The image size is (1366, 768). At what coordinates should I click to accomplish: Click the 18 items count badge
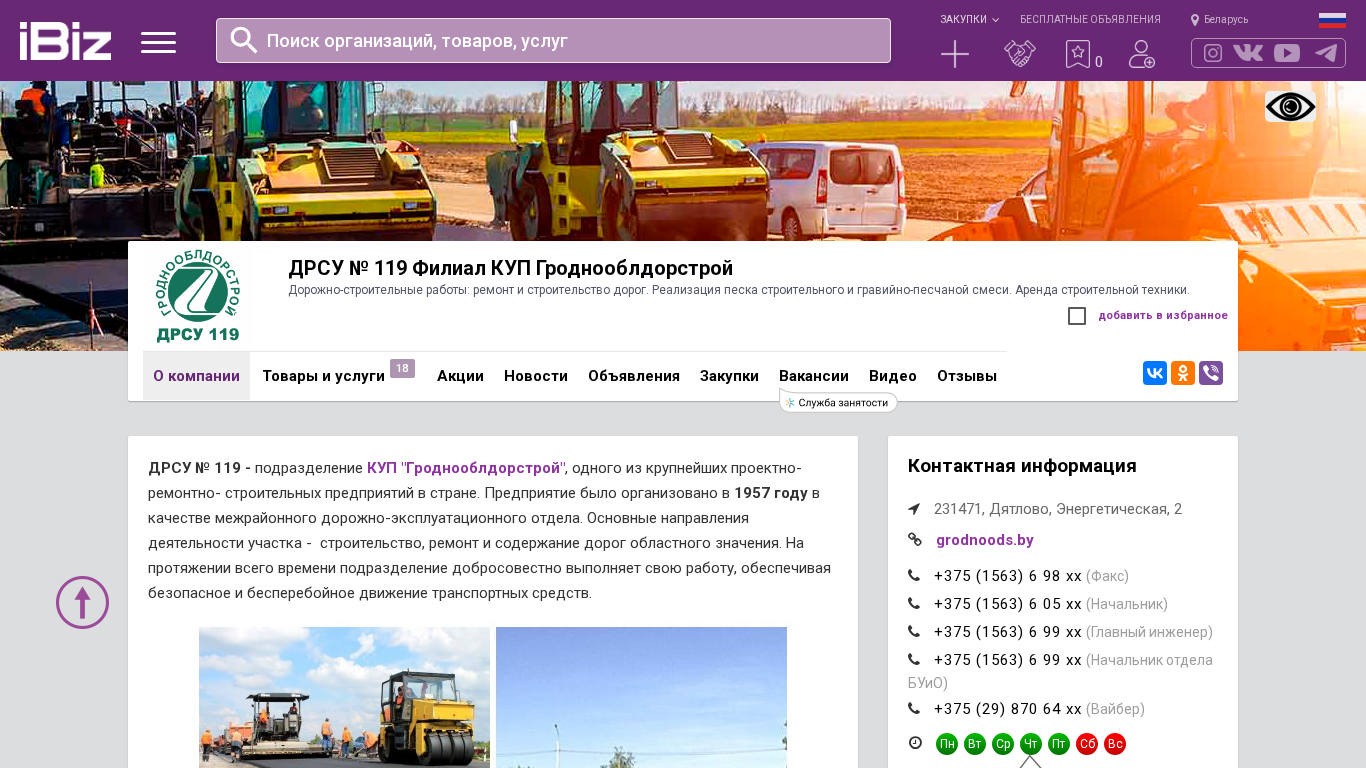(402, 369)
